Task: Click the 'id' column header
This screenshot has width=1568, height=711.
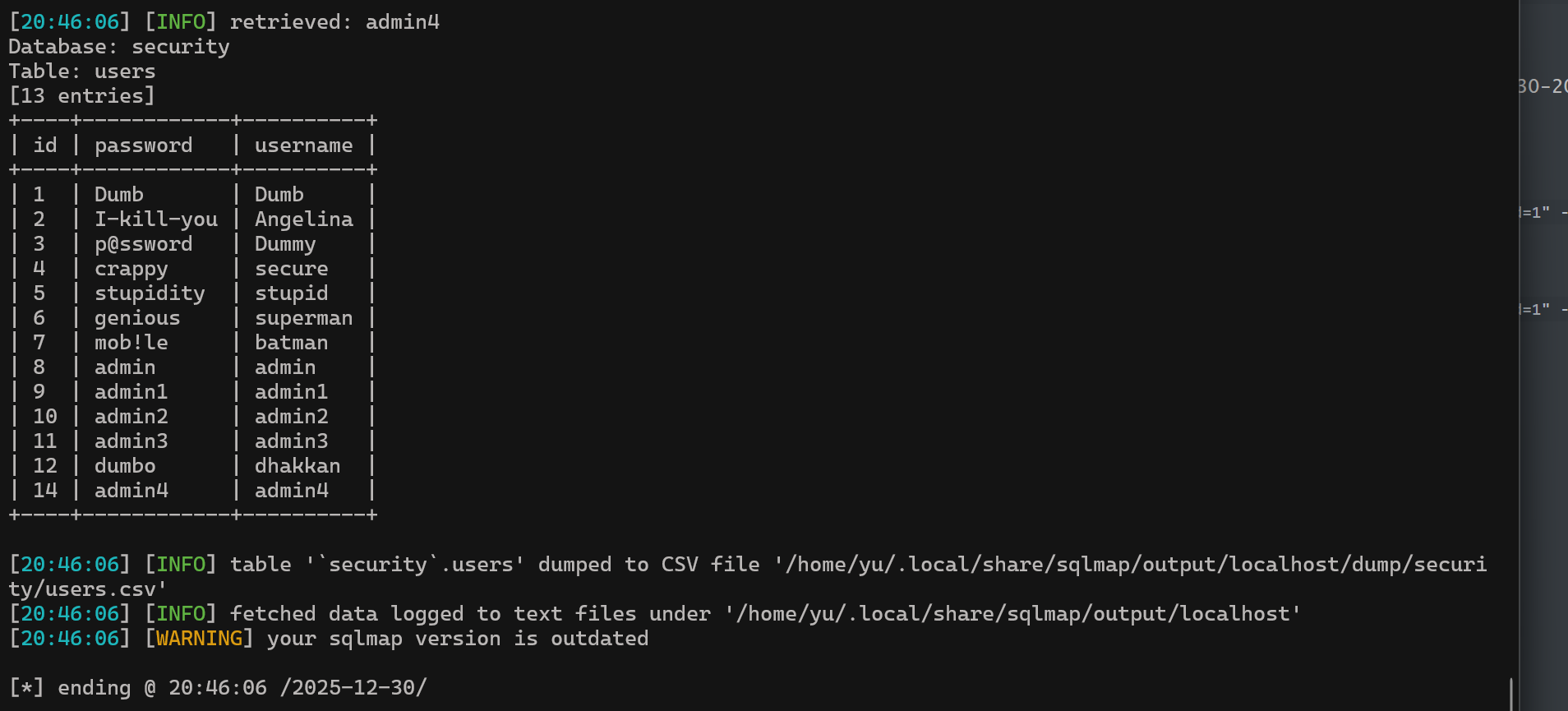Action: click(x=45, y=145)
